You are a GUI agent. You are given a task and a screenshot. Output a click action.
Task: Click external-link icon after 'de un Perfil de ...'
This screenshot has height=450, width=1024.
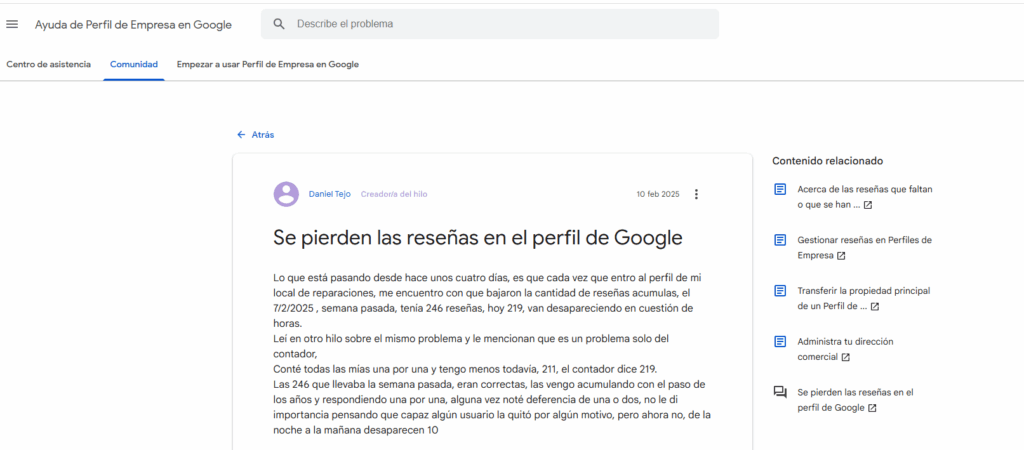point(875,306)
